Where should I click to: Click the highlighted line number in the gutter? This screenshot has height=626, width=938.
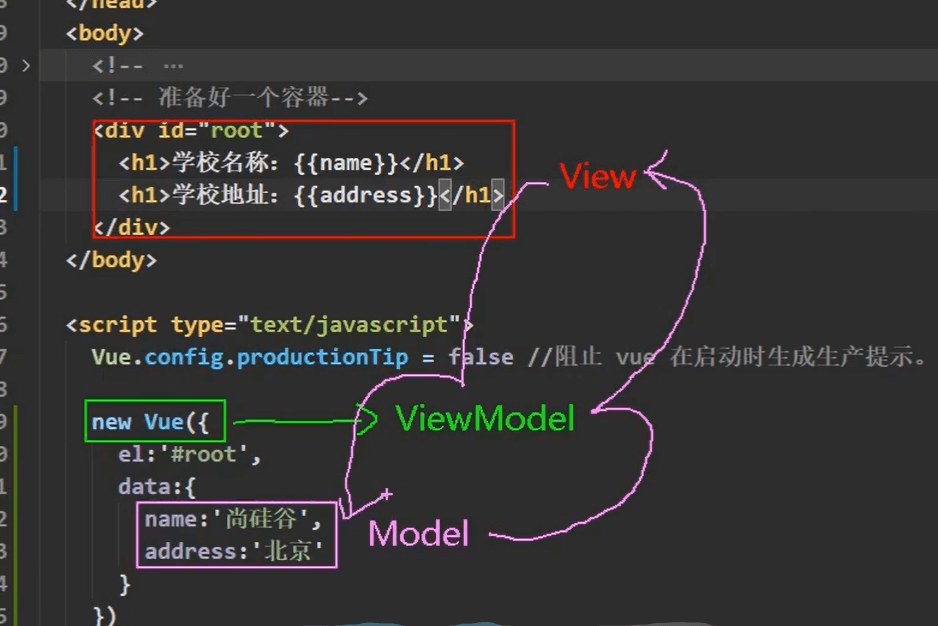(x=8, y=194)
